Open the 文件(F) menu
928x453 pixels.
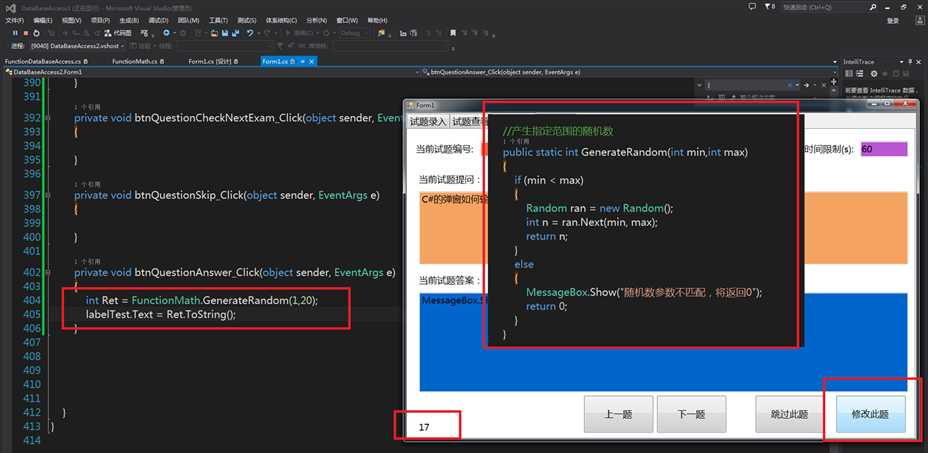click(15, 21)
